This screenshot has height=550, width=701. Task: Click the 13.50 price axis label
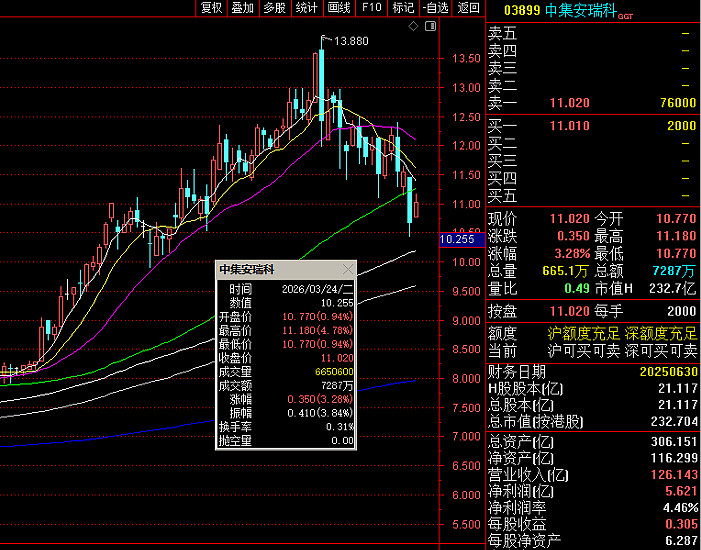[466, 59]
